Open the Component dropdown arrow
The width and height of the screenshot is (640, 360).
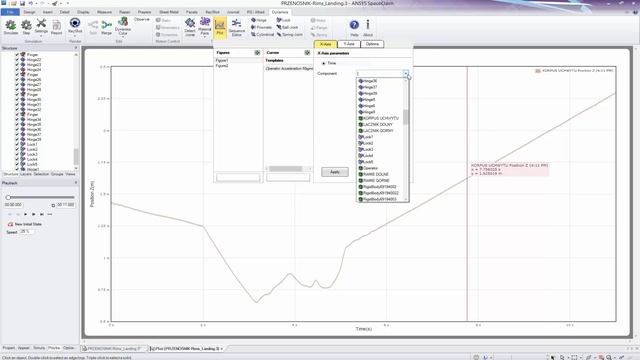406,73
